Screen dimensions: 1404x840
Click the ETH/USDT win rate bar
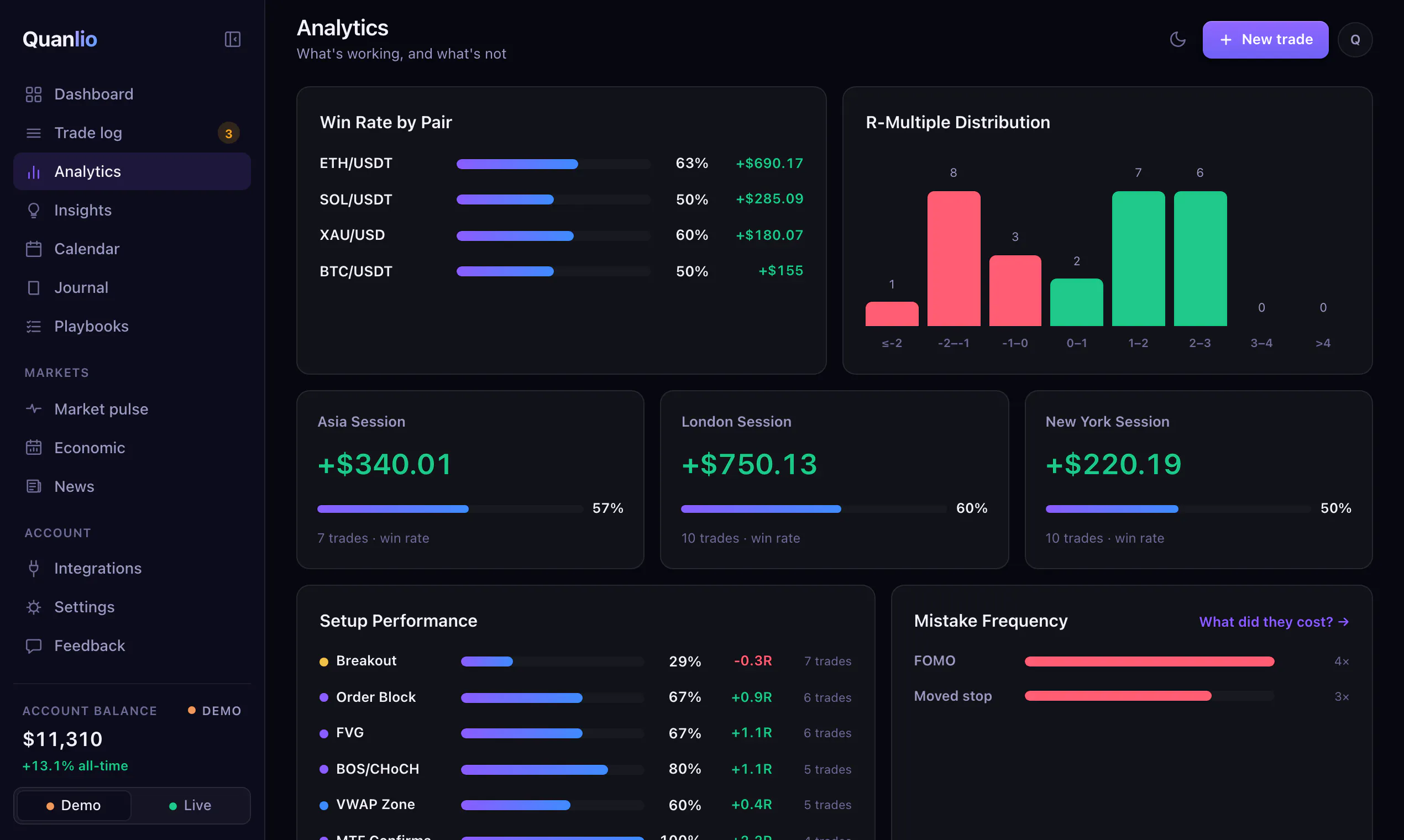pyautogui.click(x=554, y=164)
